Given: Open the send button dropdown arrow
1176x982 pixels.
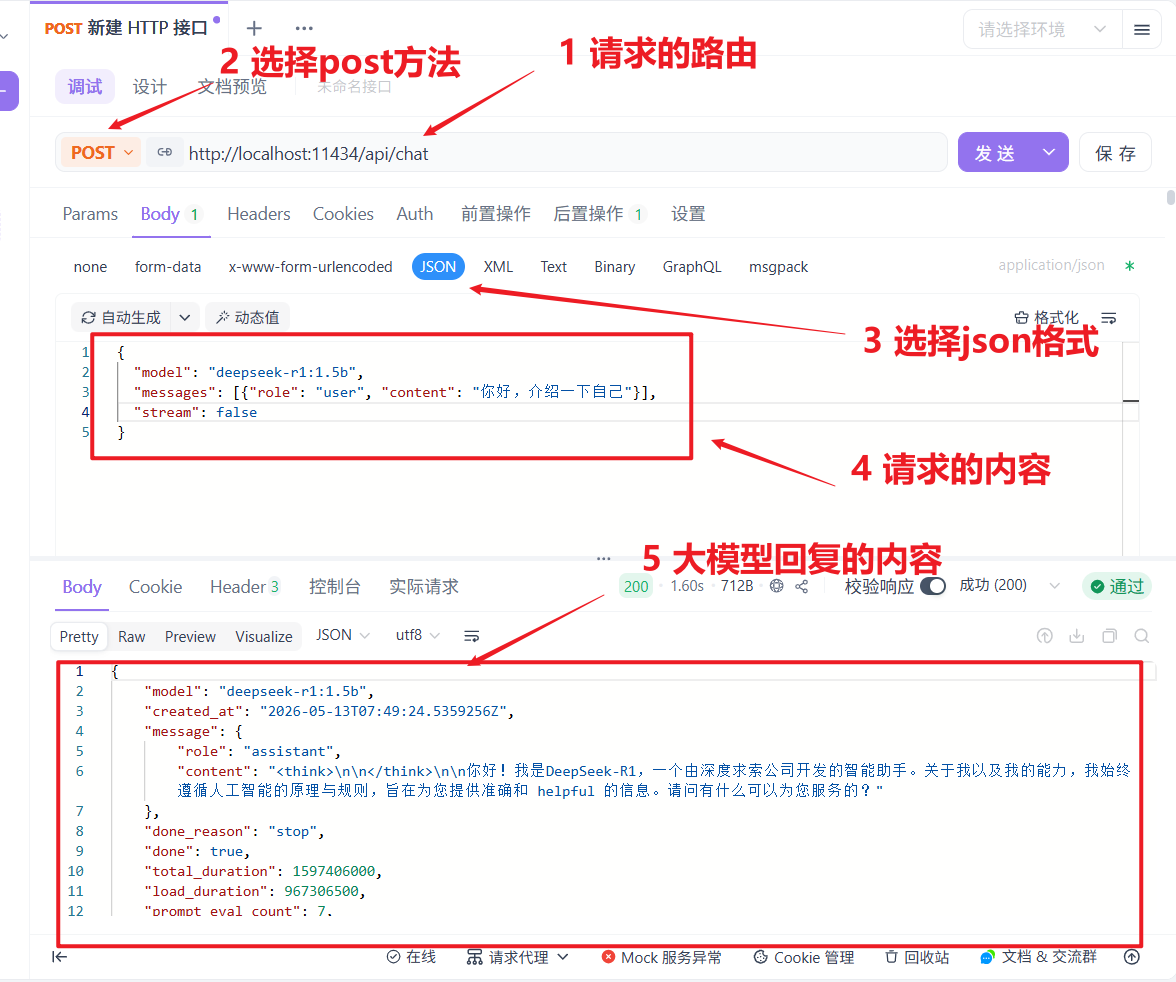Looking at the screenshot, I should [1049, 153].
